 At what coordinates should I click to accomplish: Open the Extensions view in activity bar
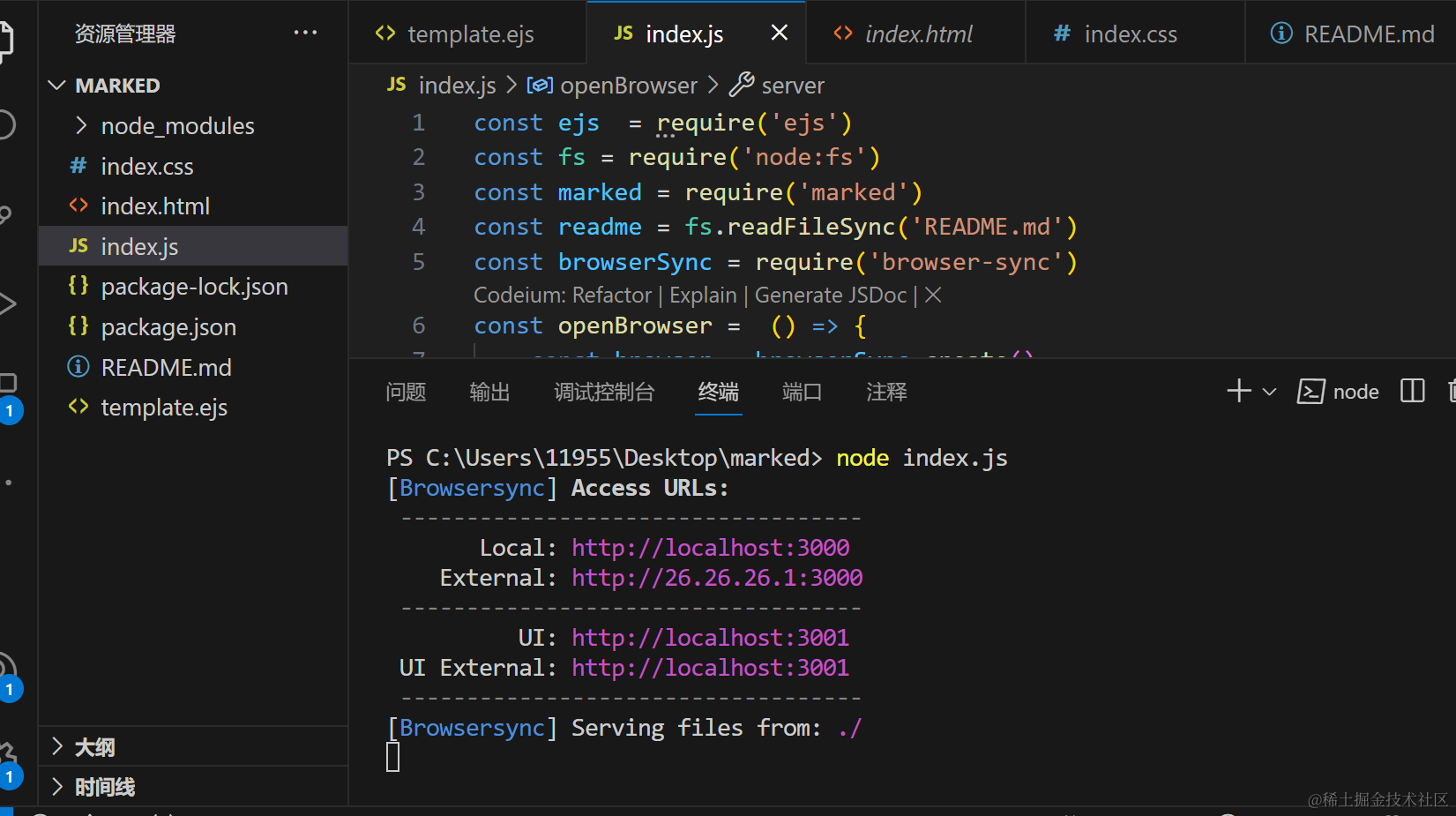[7, 381]
